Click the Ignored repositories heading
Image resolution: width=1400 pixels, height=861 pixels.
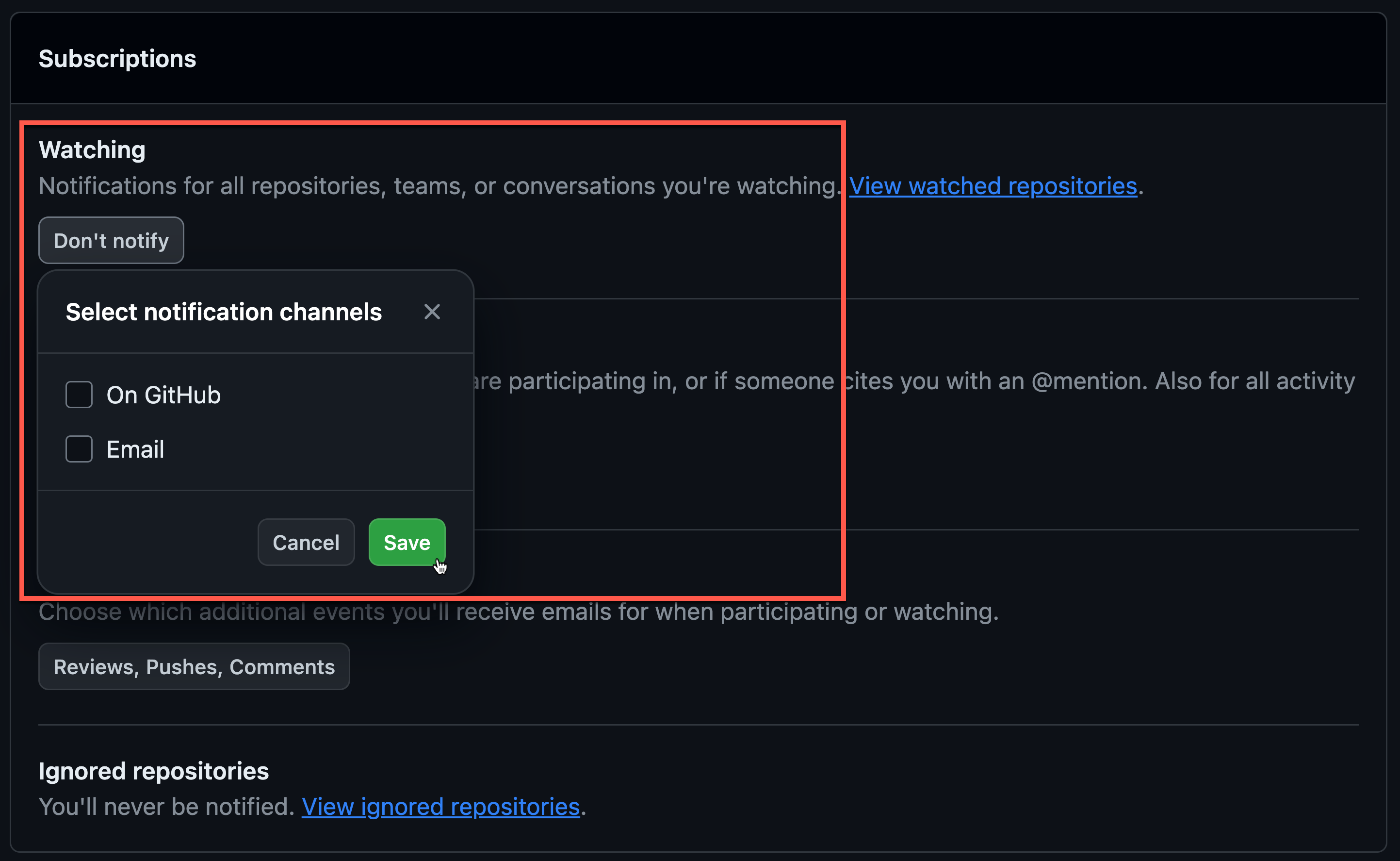pyautogui.click(x=154, y=771)
